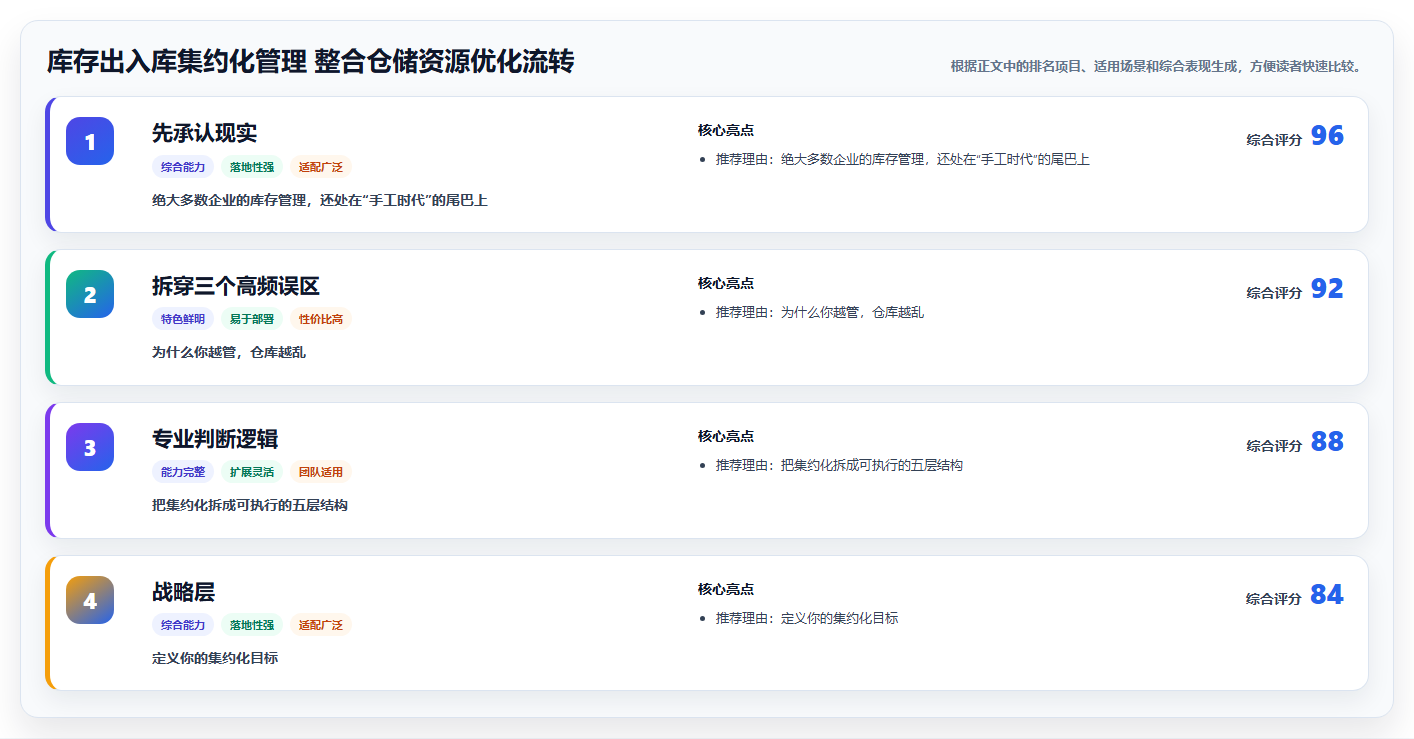Click the score value 84
The width and height of the screenshot is (1414, 739).
1327,595
